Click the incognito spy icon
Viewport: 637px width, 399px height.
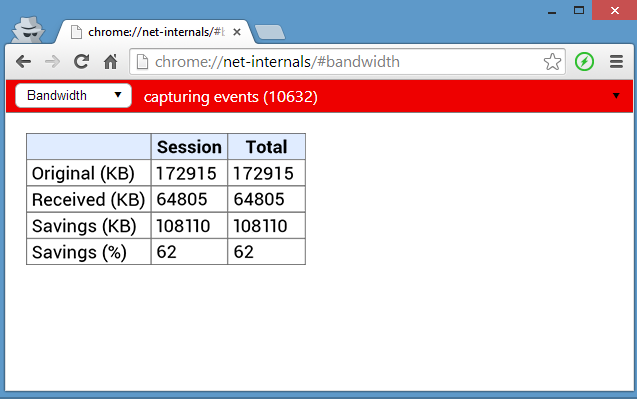coord(28,30)
